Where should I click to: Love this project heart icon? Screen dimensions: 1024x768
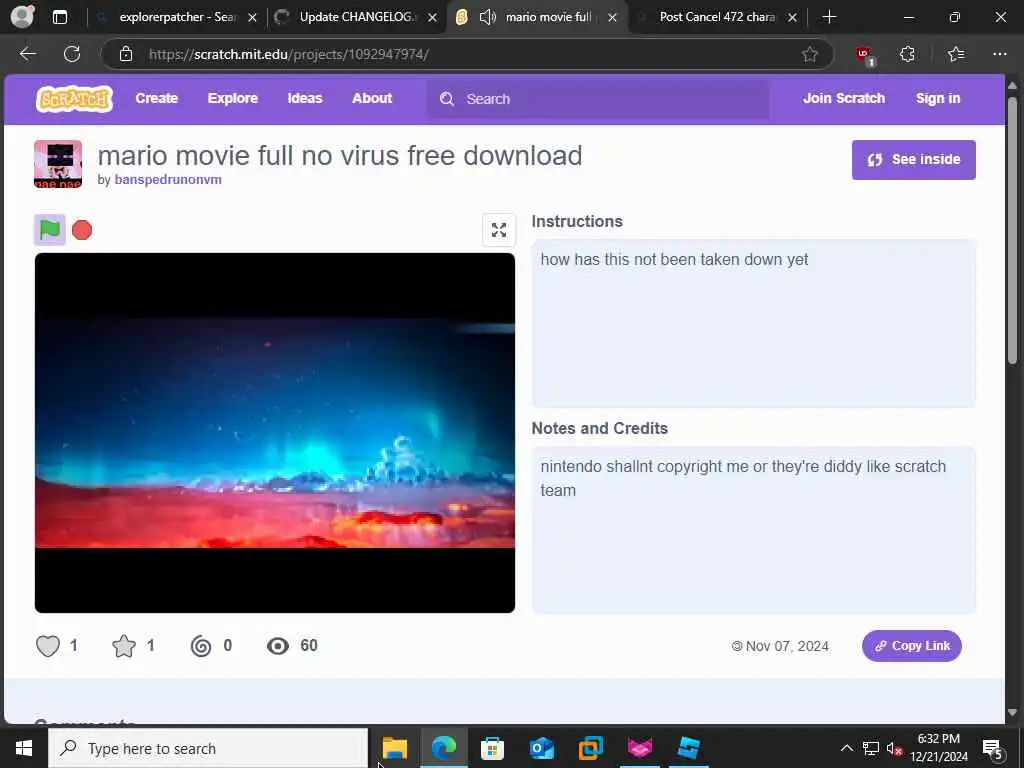(x=48, y=646)
